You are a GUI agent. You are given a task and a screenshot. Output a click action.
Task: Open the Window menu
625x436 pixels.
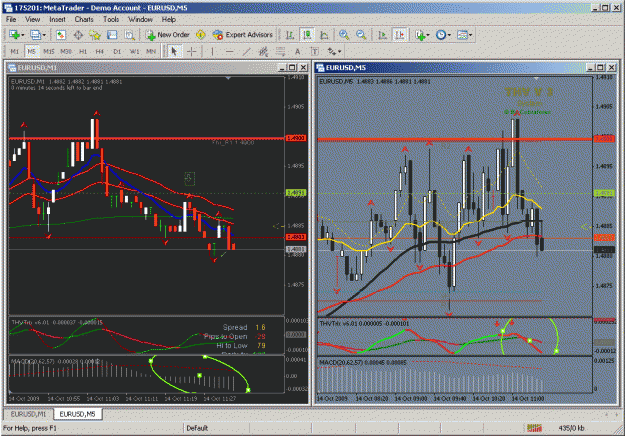point(140,19)
